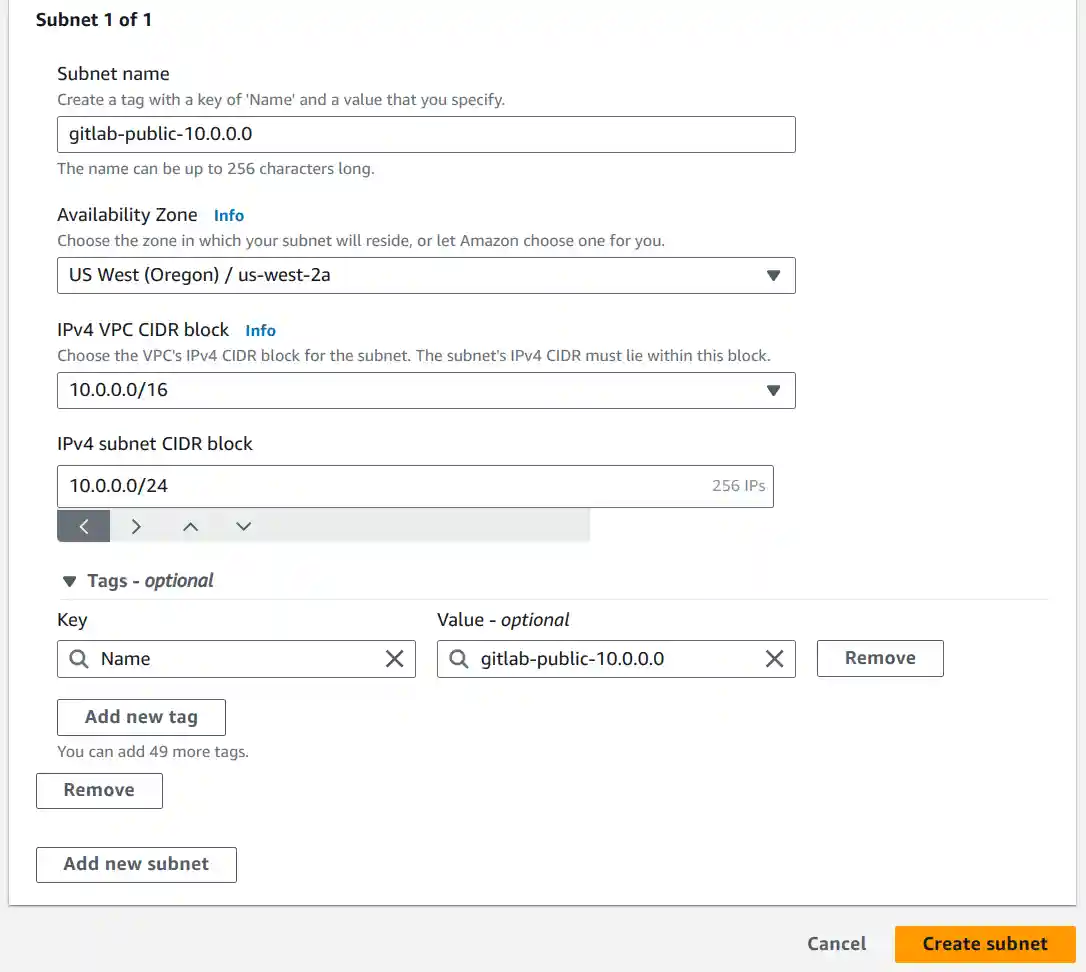Click Add new tag
The image size is (1086, 972).
[141, 717]
